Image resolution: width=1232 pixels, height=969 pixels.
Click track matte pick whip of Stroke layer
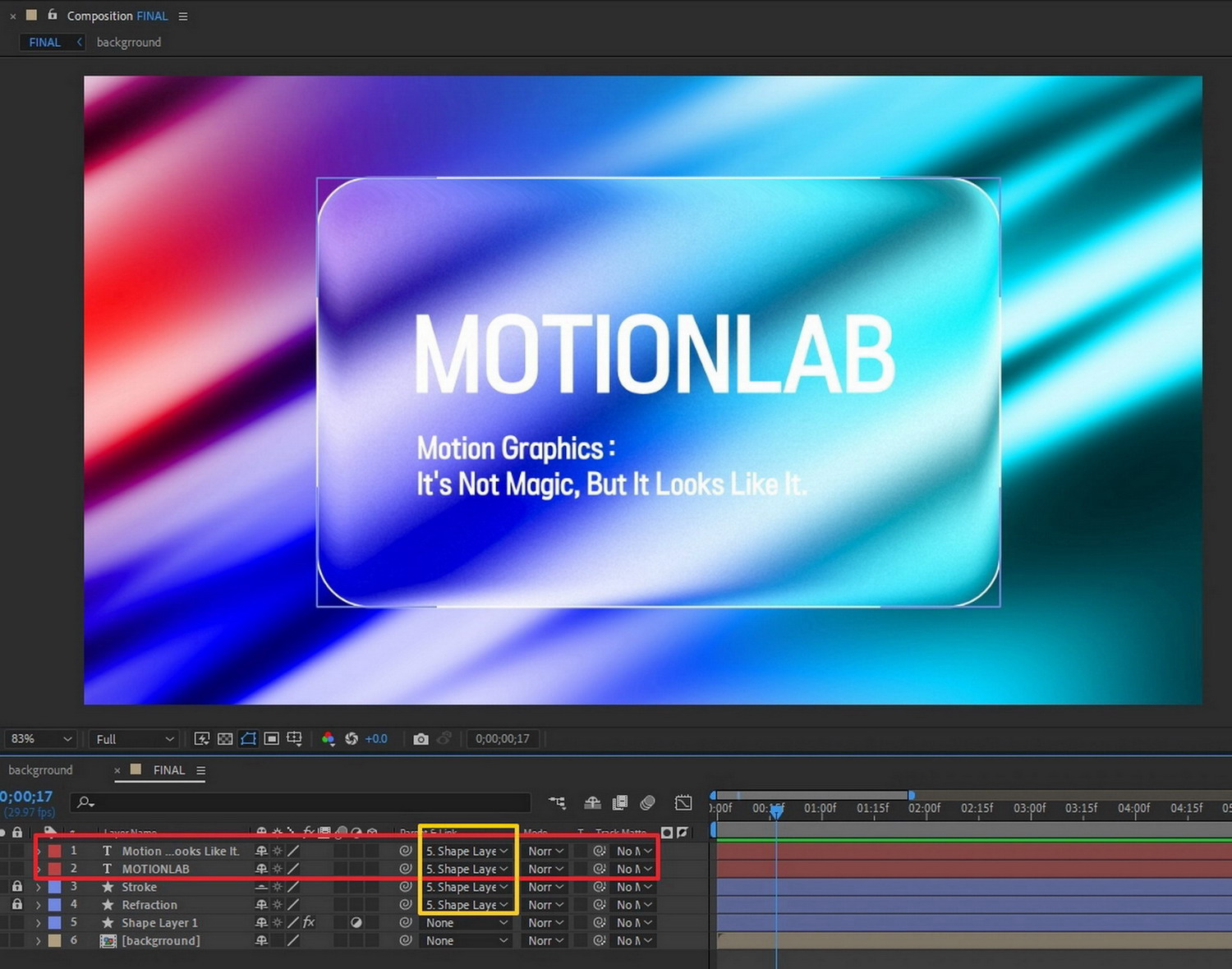pyautogui.click(x=600, y=887)
